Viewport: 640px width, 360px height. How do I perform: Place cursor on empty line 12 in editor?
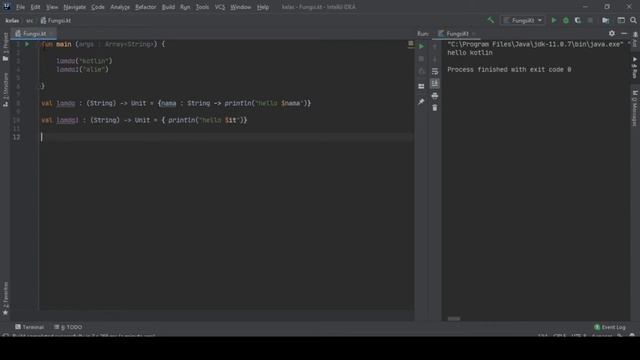227,137
